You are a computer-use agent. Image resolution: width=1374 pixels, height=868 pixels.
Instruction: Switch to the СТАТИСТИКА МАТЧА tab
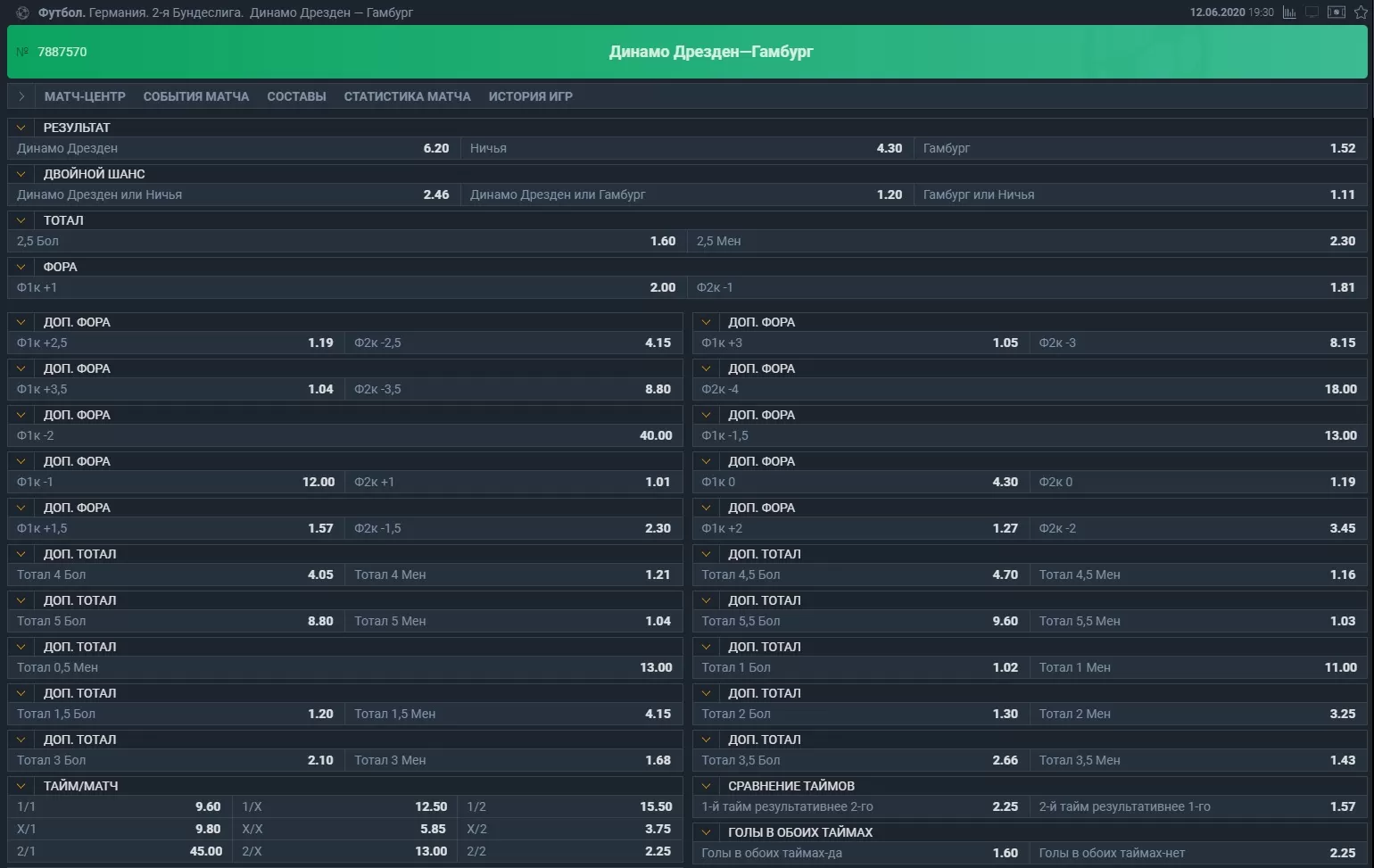(x=407, y=96)
